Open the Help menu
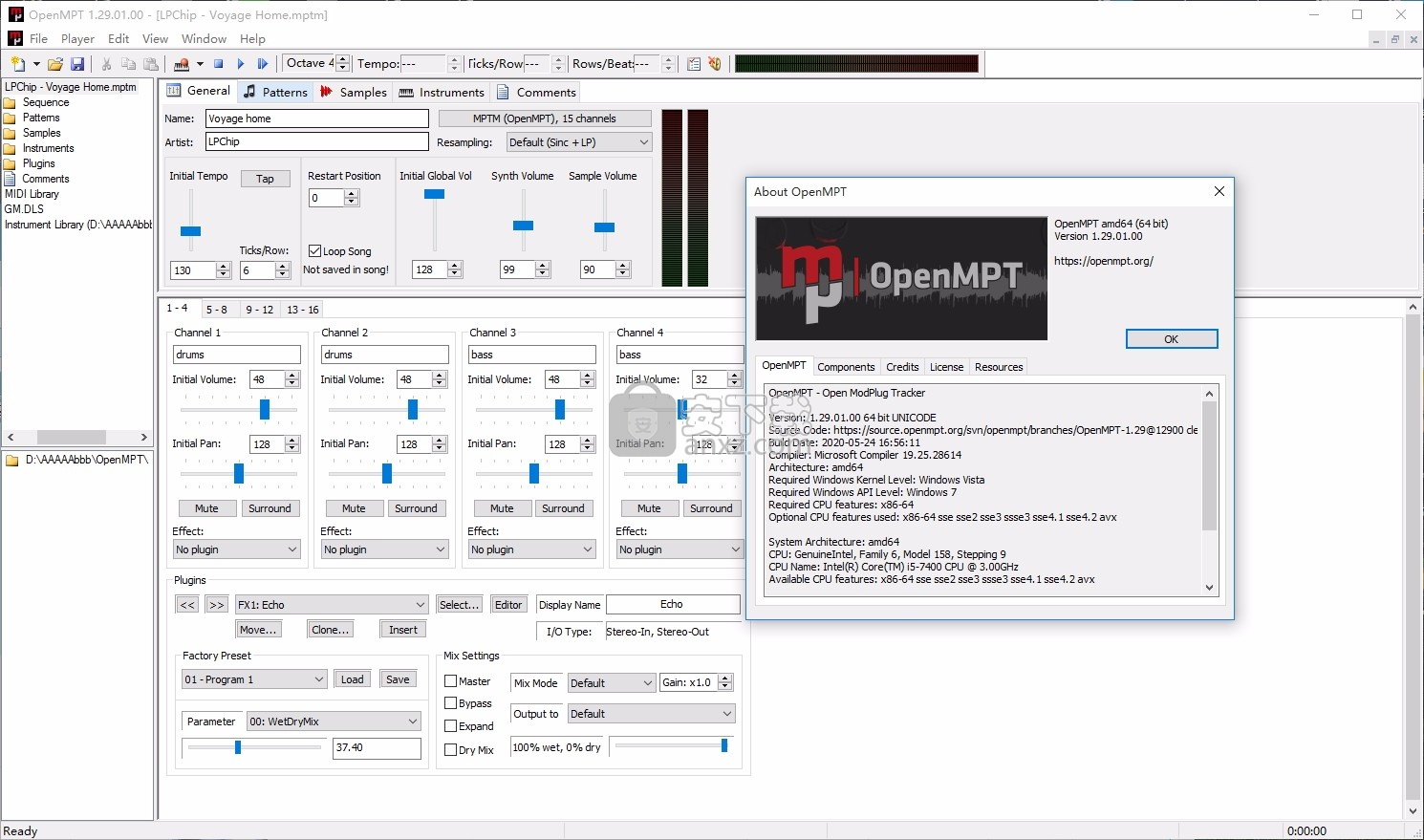 tap(252, 39)
